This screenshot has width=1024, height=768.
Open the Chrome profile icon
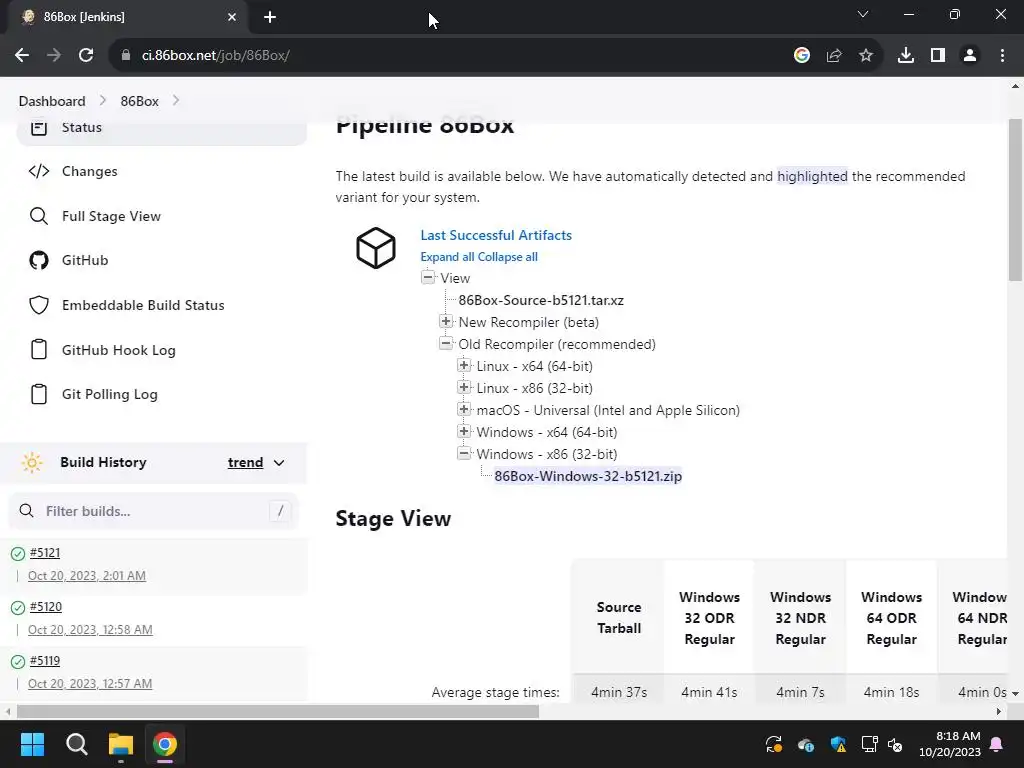pos(970,56)
